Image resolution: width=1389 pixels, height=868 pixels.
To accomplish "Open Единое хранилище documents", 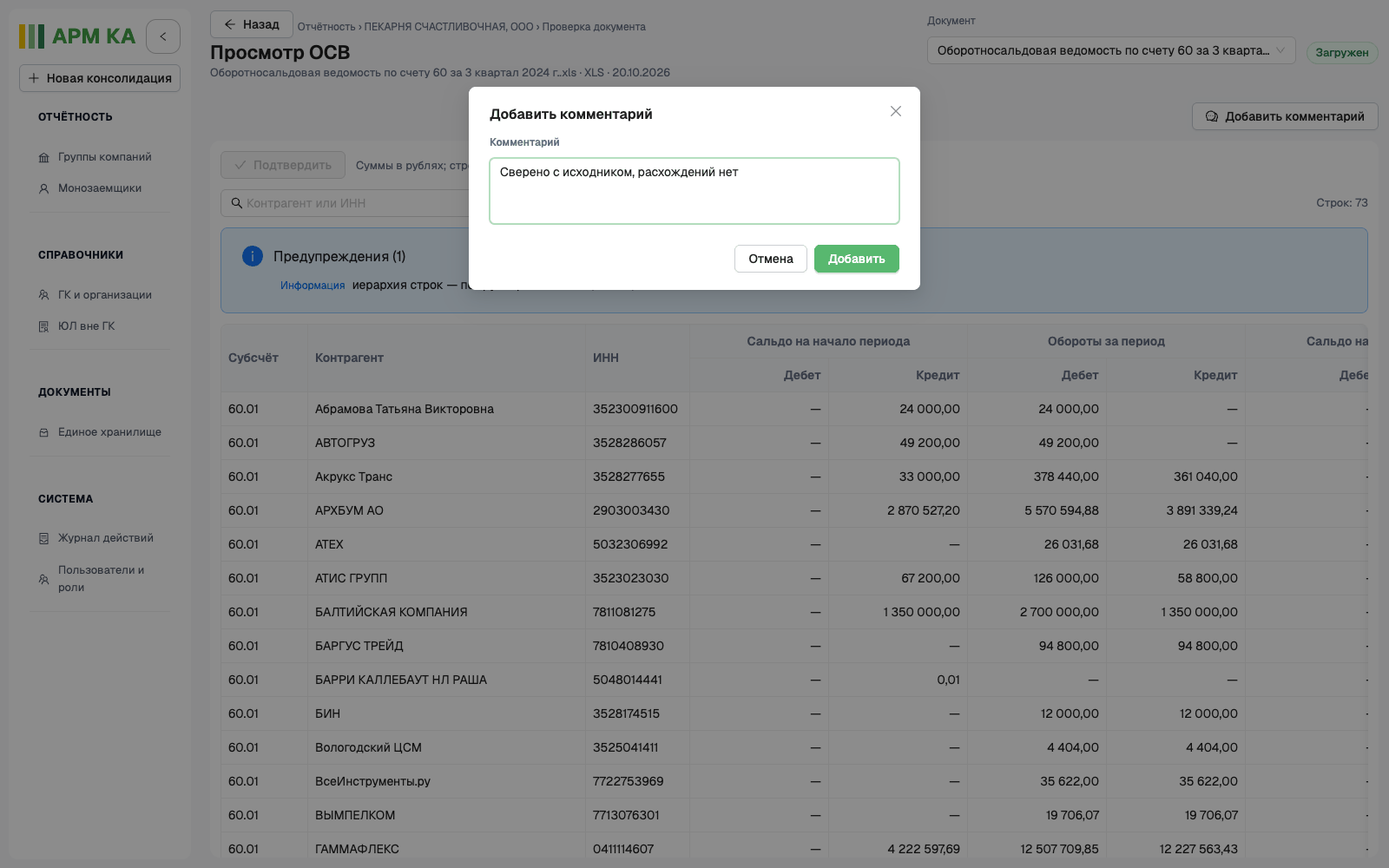I will point(101,432).
